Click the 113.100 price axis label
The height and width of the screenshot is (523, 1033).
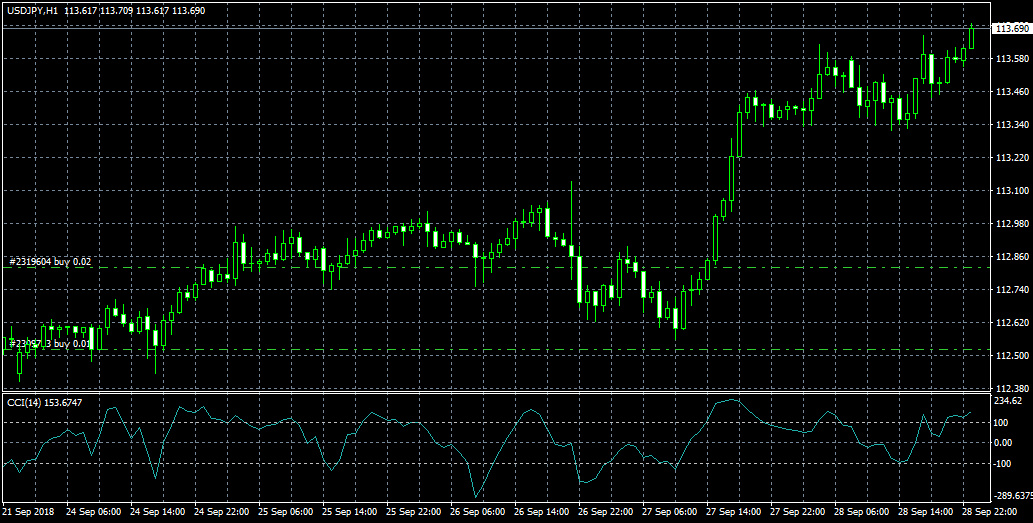[1008, 190]
